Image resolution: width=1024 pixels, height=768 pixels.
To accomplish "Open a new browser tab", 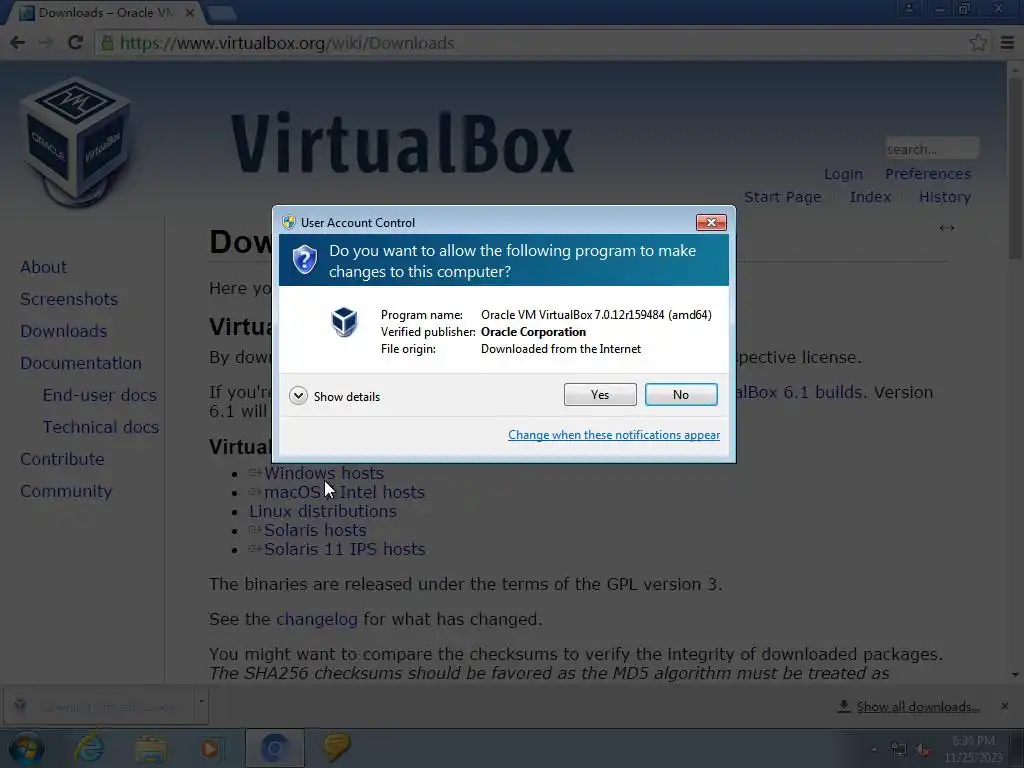I will coord(222,13).
